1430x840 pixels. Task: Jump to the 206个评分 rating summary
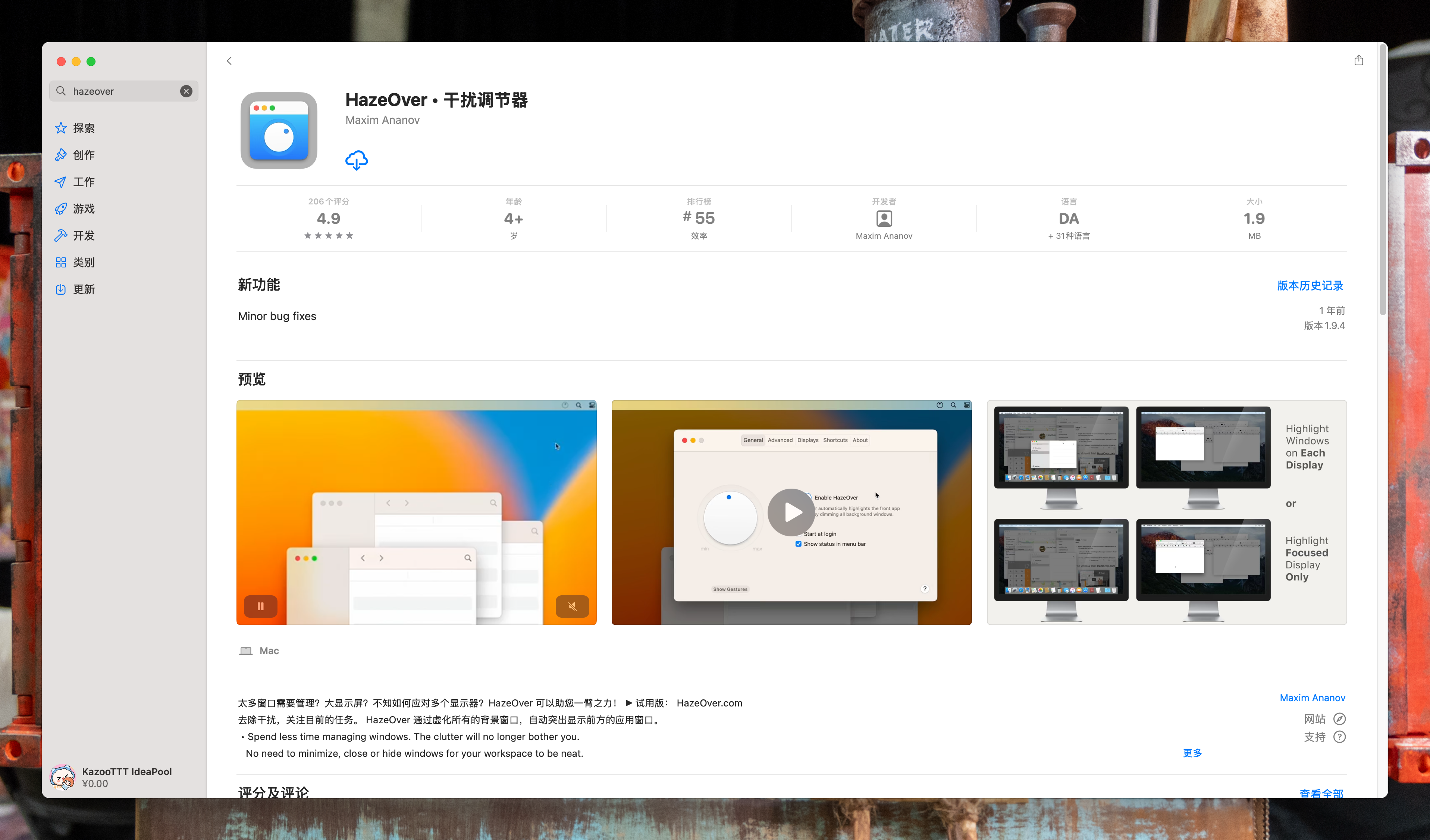[329, 219]
